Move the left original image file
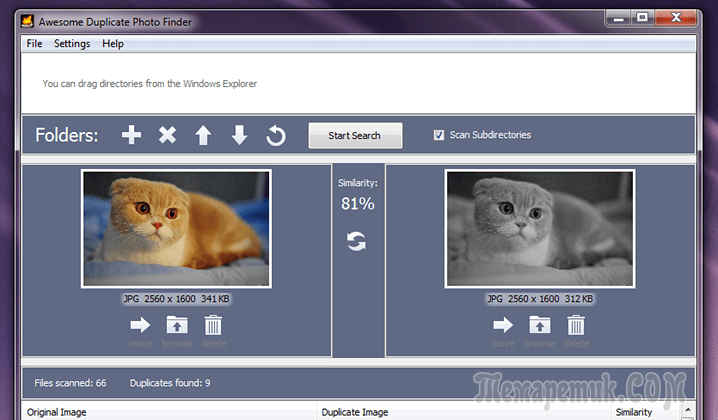 tap(140, 325)
